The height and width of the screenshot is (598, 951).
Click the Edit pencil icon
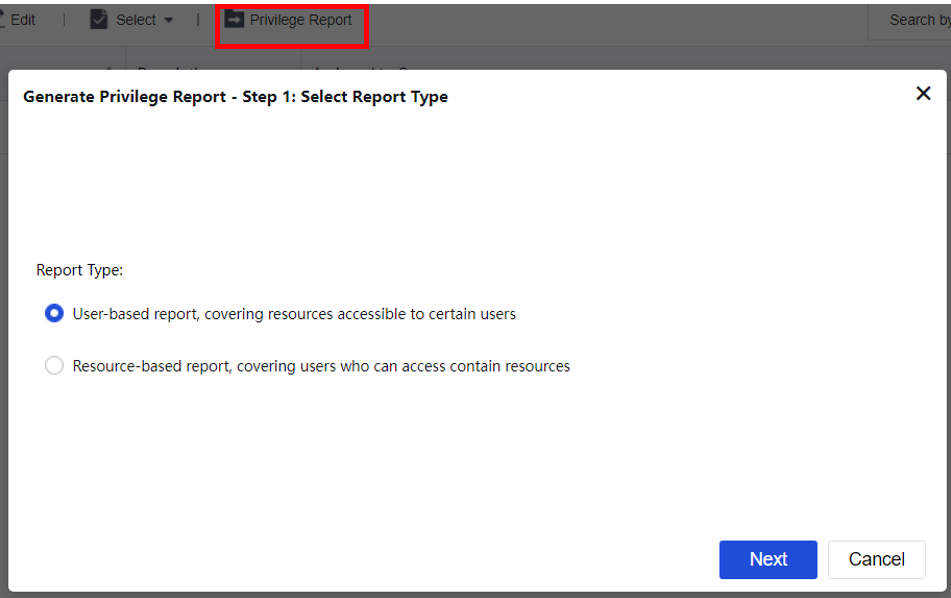pos(3,20)
